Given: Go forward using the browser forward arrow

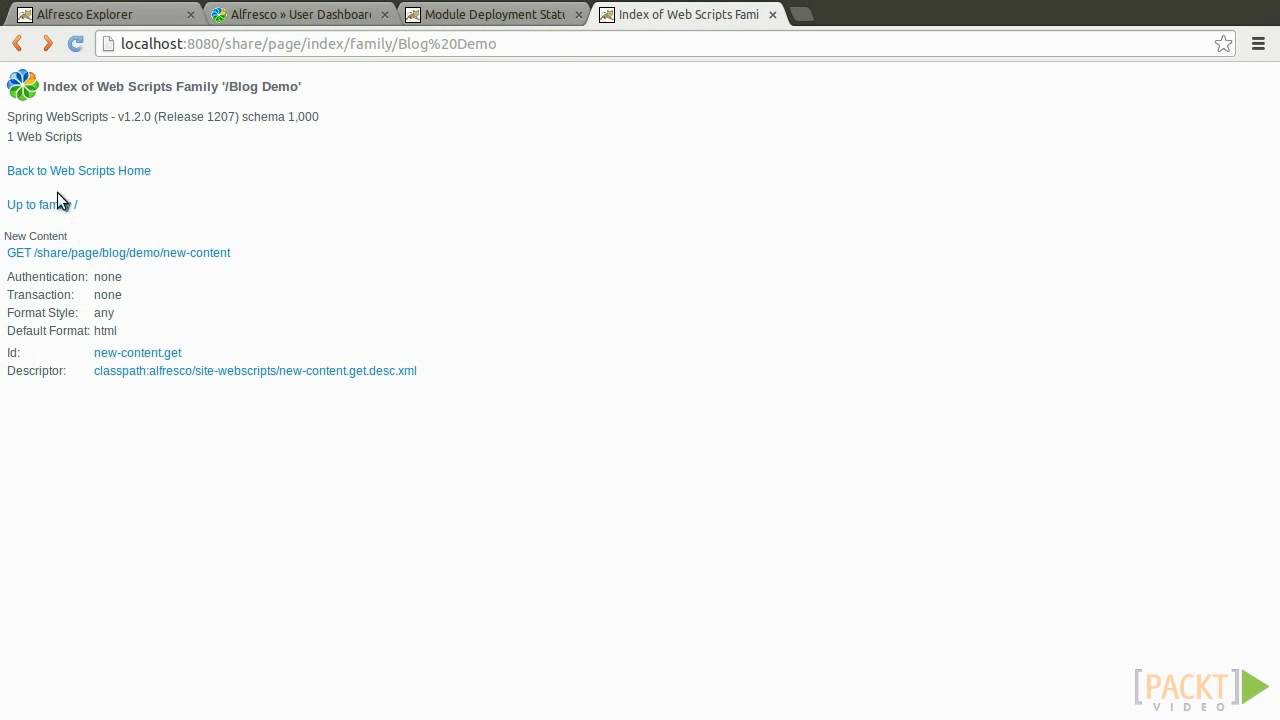Looking at the screenshot, I should (47, 43).
